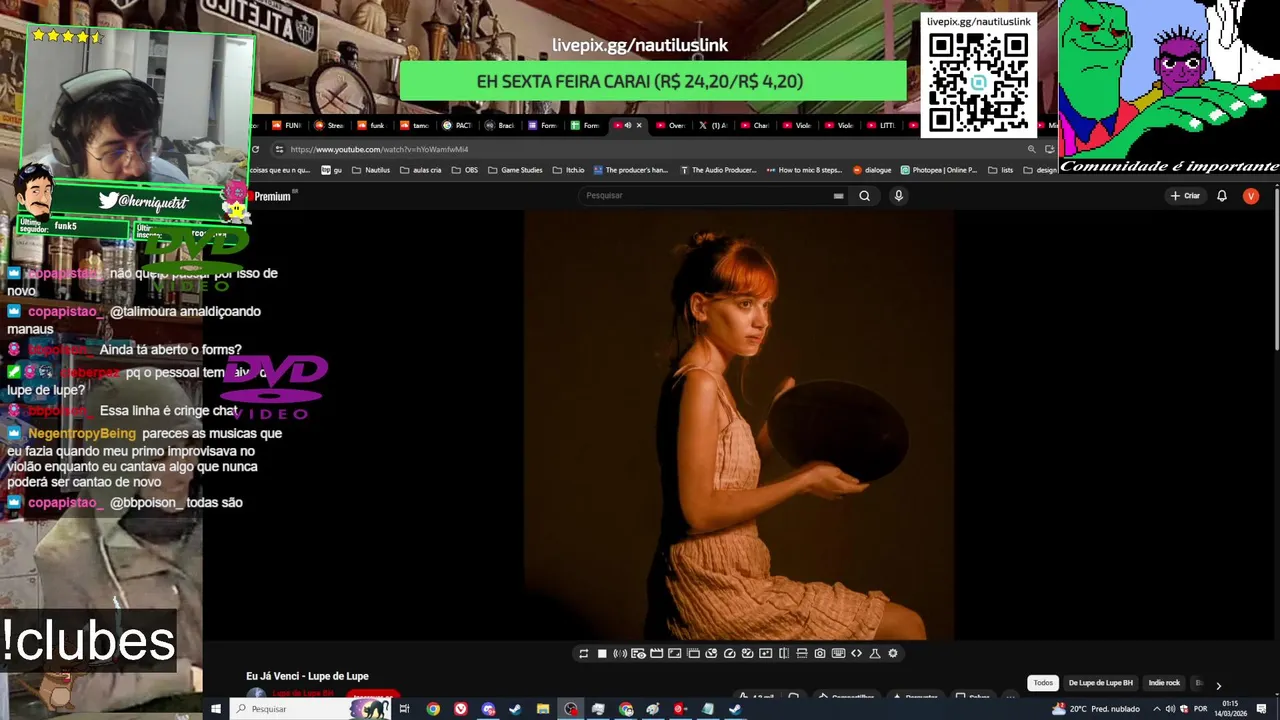Open The Audio Producer bookmark

(718, 170)
